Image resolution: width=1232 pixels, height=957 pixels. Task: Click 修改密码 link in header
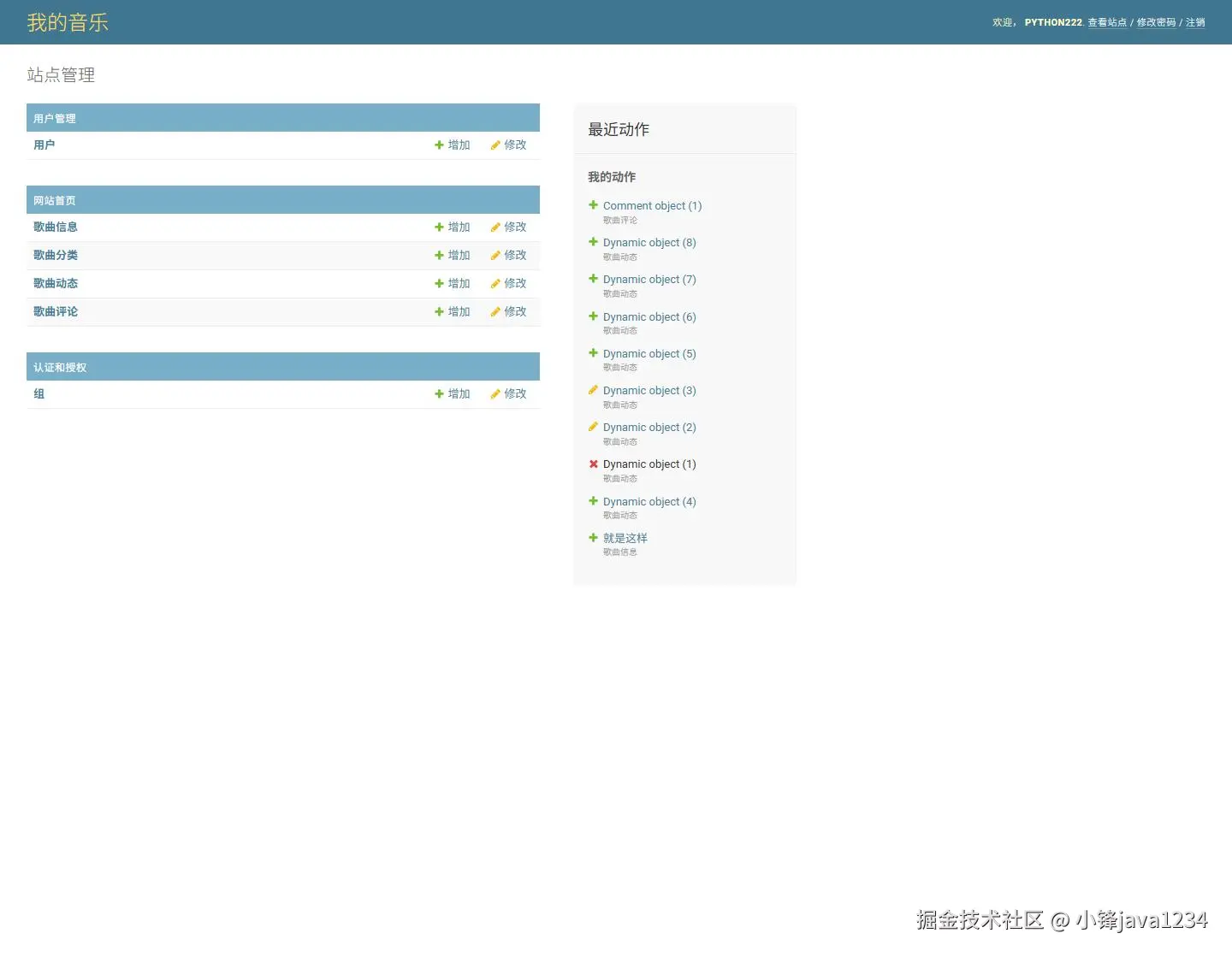(1156, 22)
